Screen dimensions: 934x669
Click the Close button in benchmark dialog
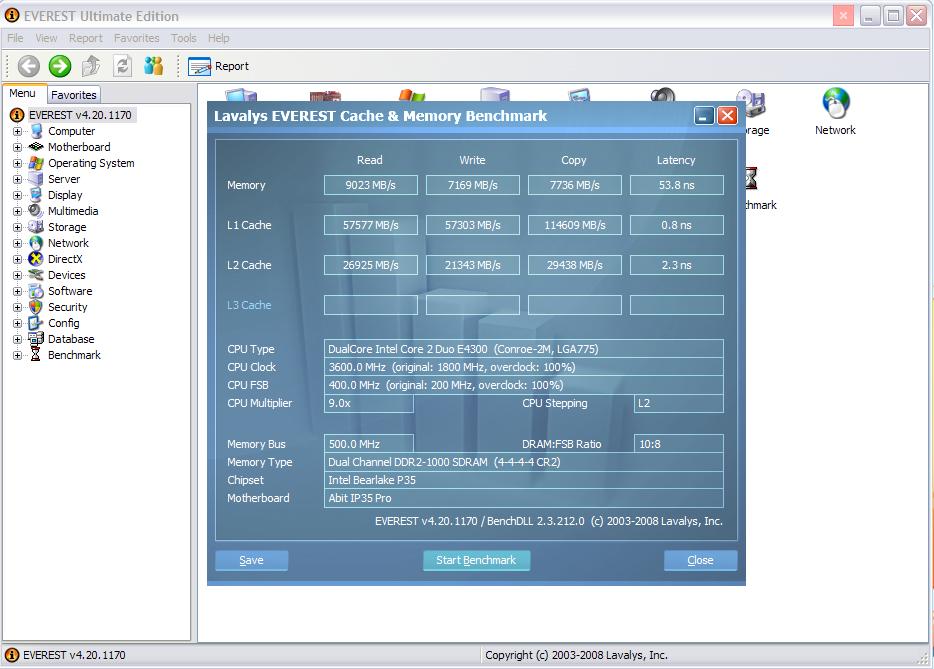coord(700,561)
